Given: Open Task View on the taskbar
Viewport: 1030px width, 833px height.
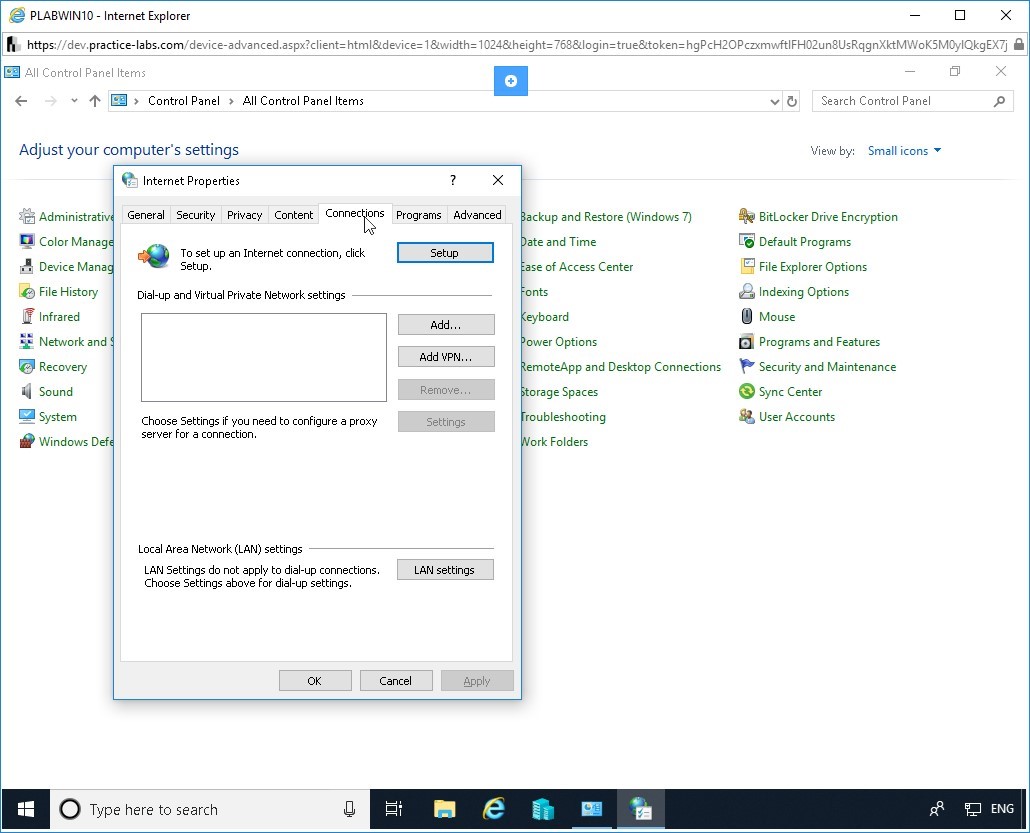Looking at the screenshot, I should pos(393,809).
